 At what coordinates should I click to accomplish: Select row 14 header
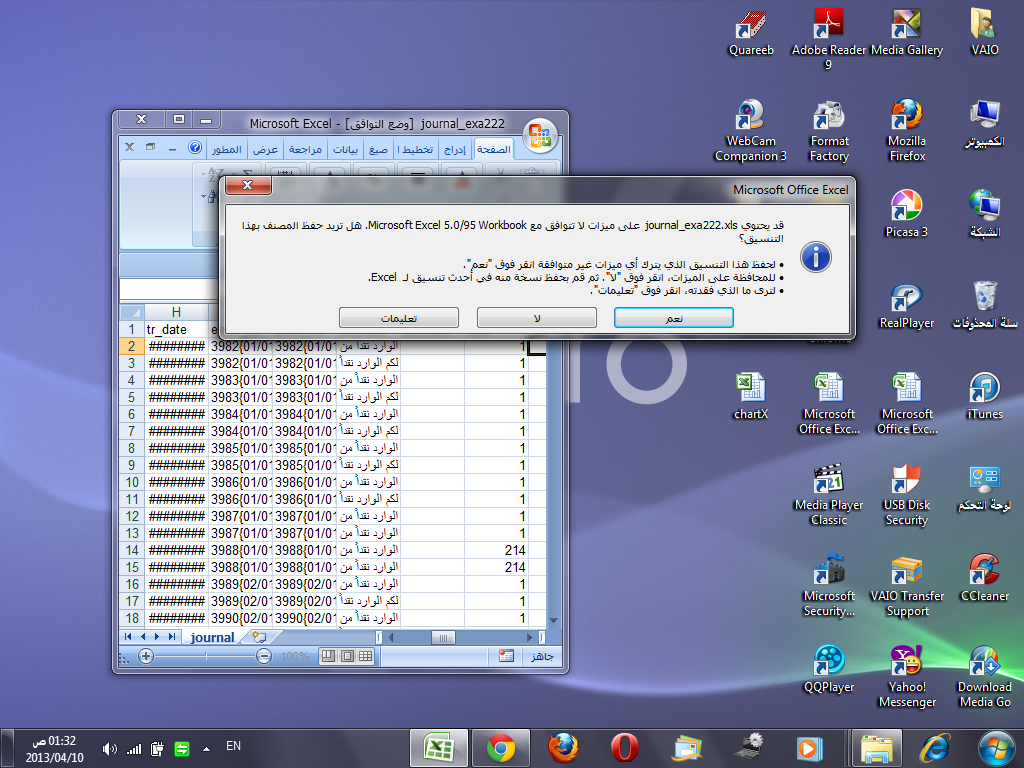[132, 550]
